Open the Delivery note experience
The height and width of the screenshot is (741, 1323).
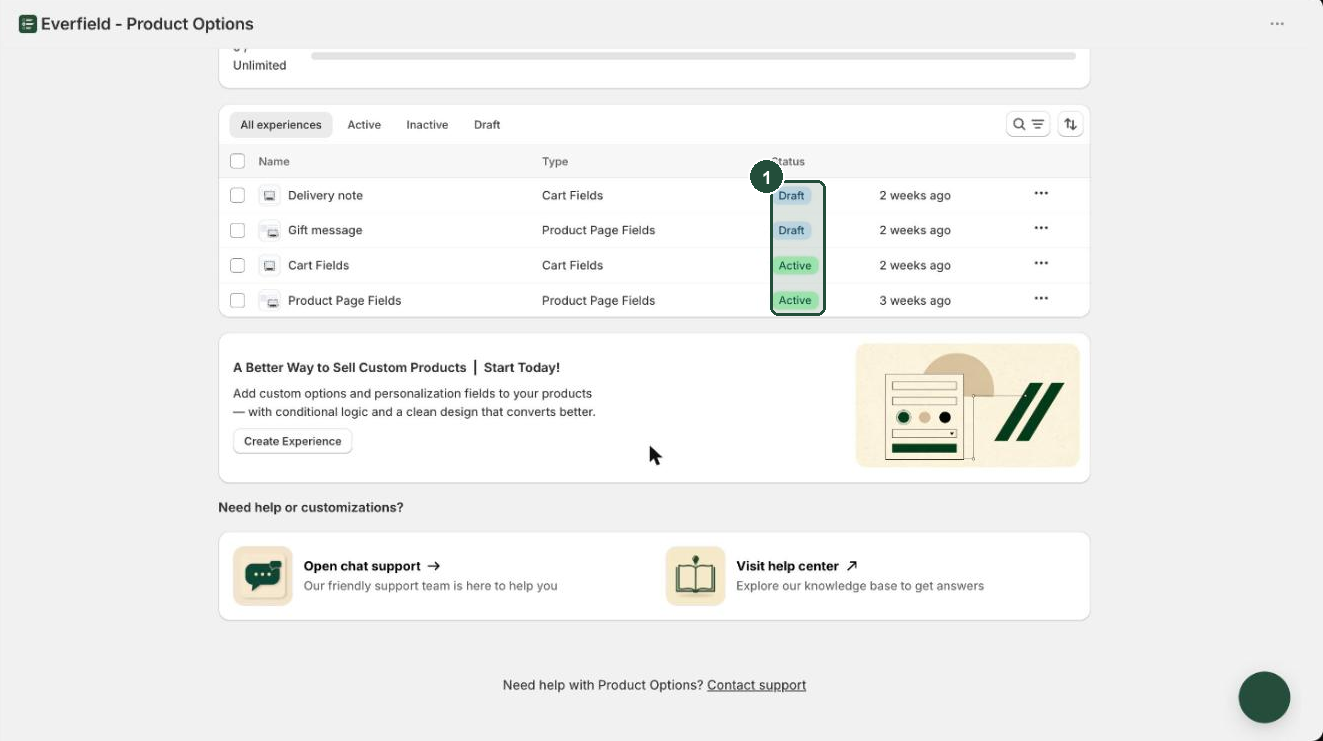(325, 196)
